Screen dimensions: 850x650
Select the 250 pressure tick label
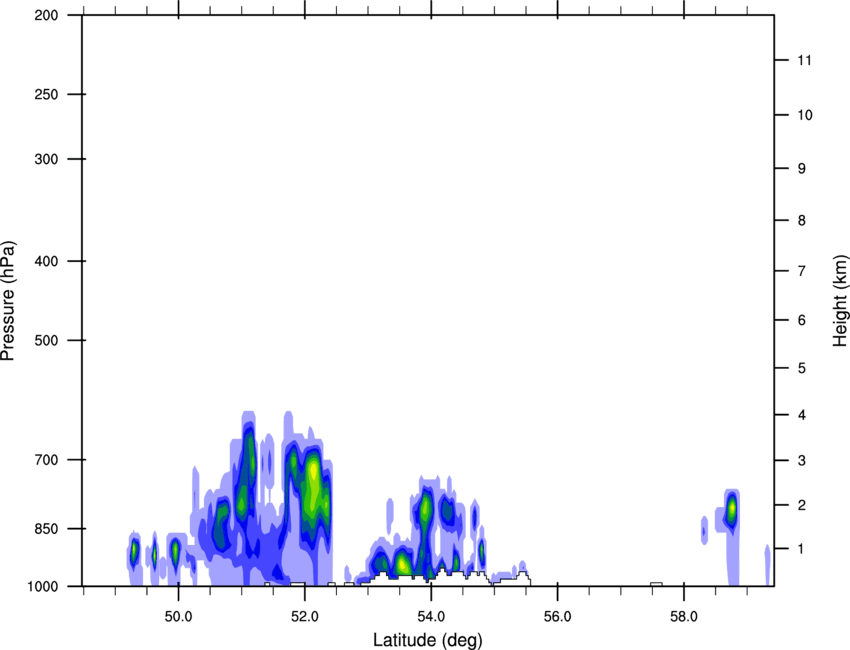[x=46, y=94]
